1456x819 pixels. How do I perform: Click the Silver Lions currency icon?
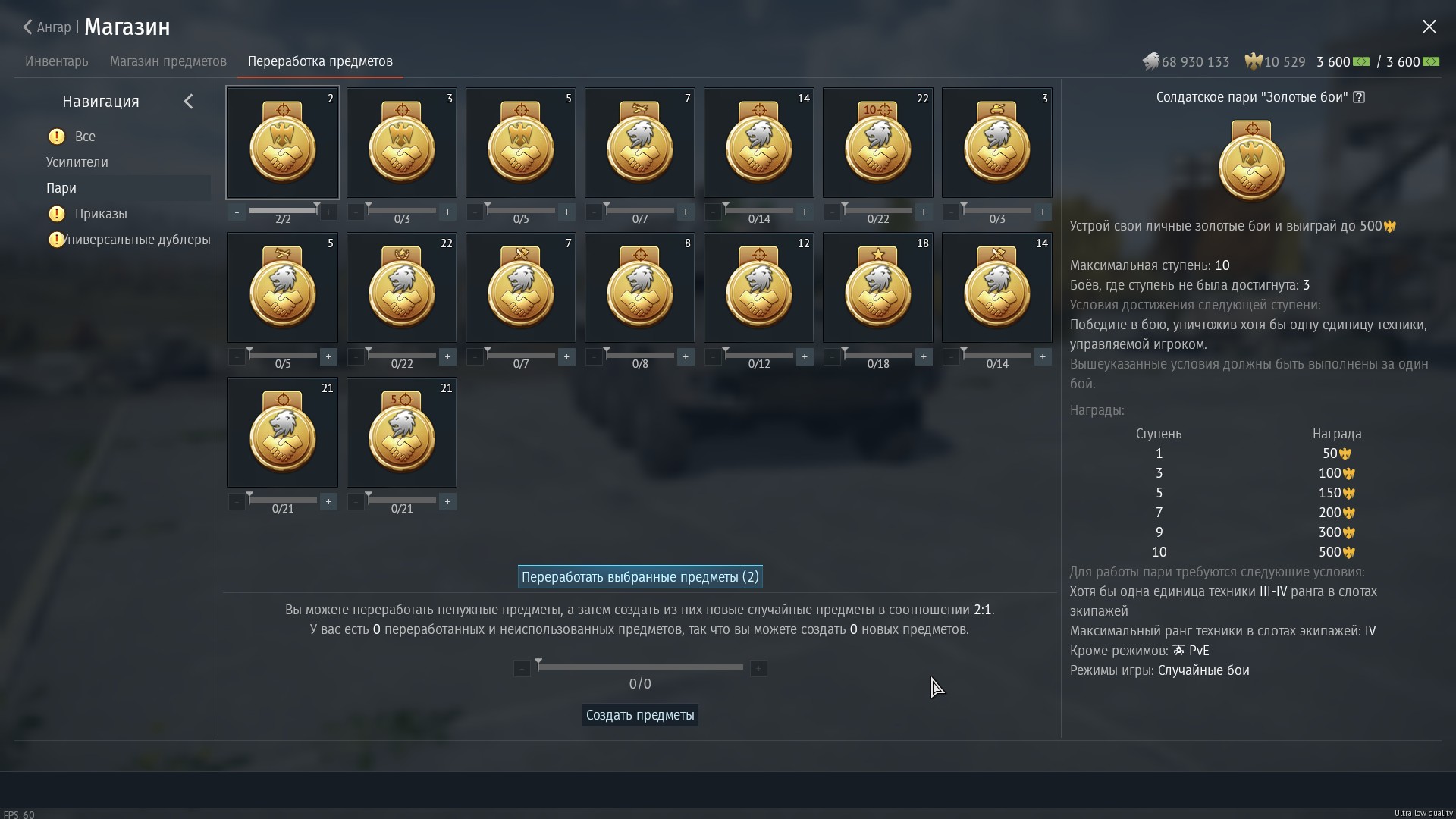(1151, 61)
